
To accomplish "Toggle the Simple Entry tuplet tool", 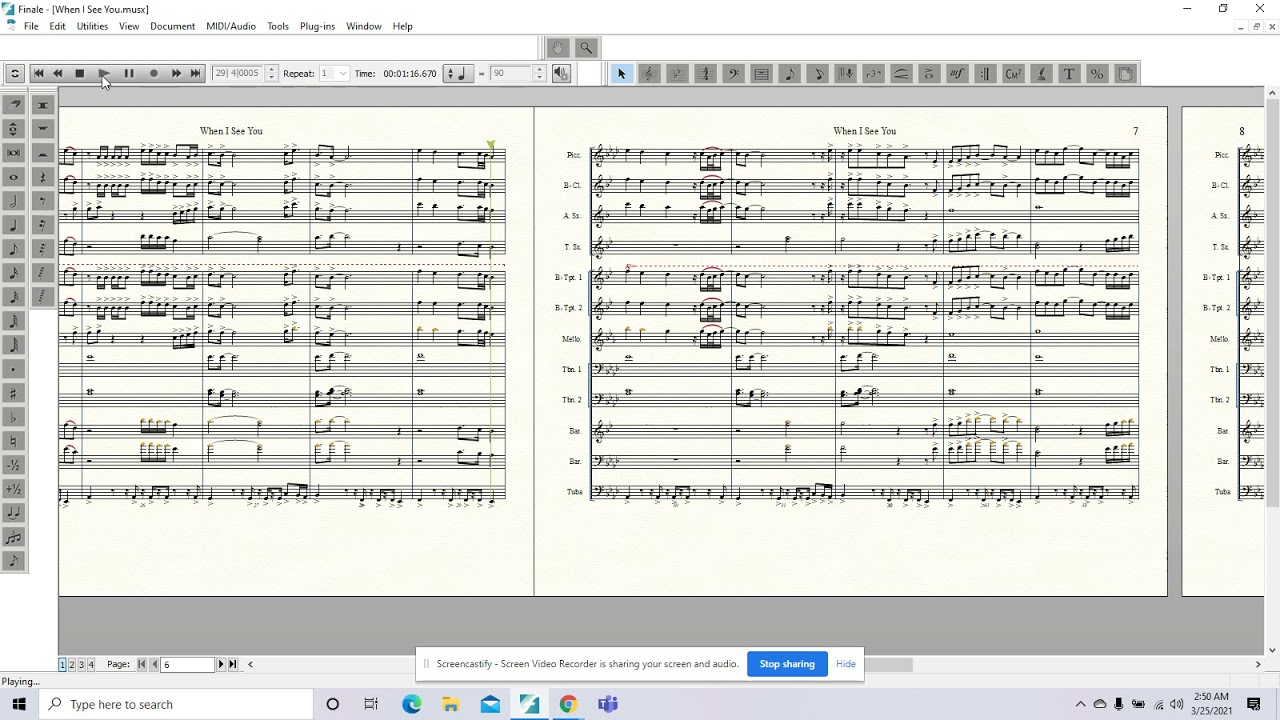I will click(14, 537).
